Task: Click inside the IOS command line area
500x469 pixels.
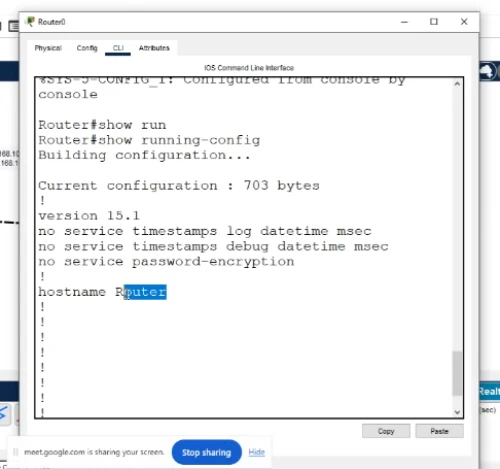Action: 245,247
